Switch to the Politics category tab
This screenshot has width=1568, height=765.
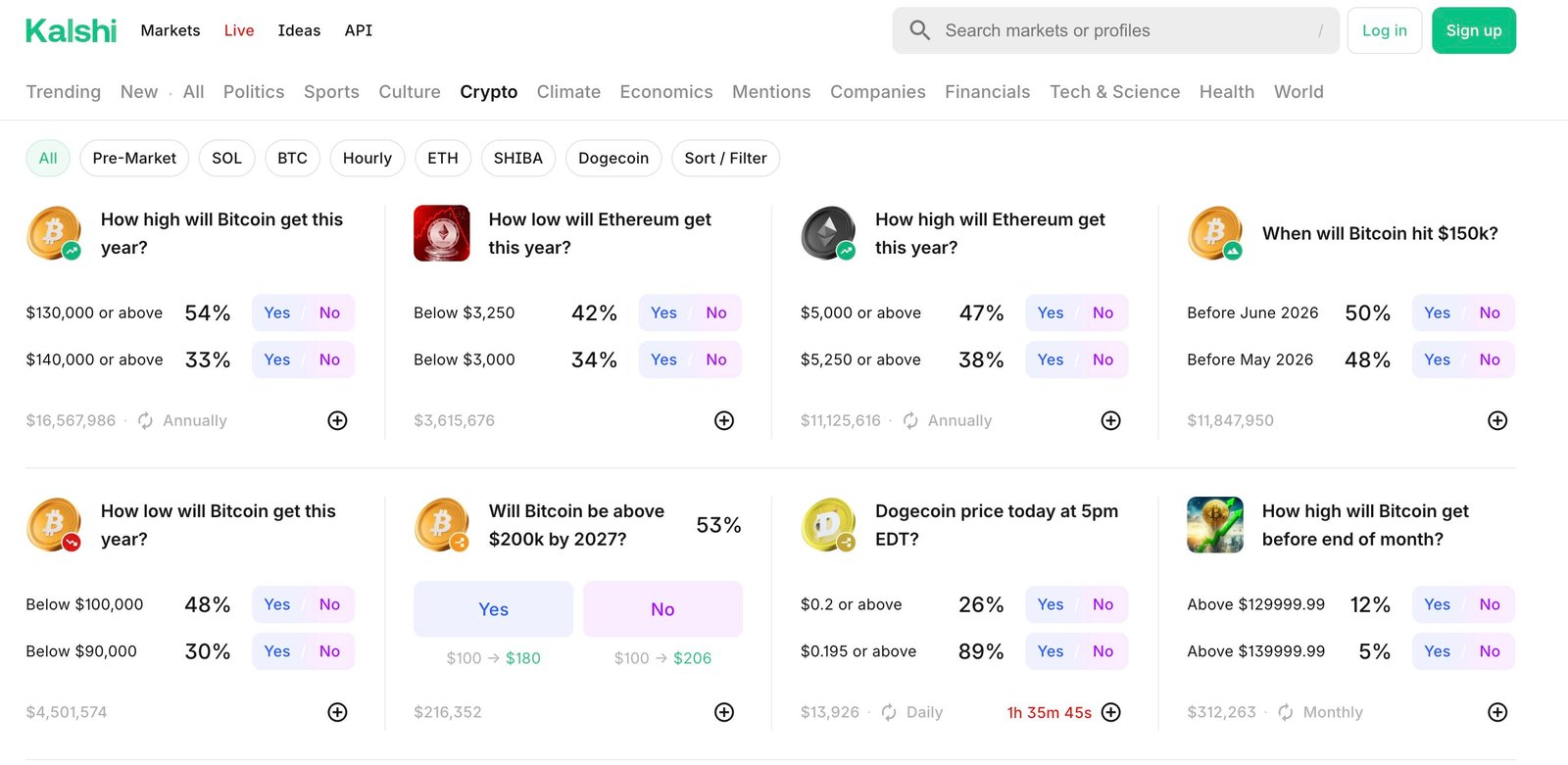point(253,92)
